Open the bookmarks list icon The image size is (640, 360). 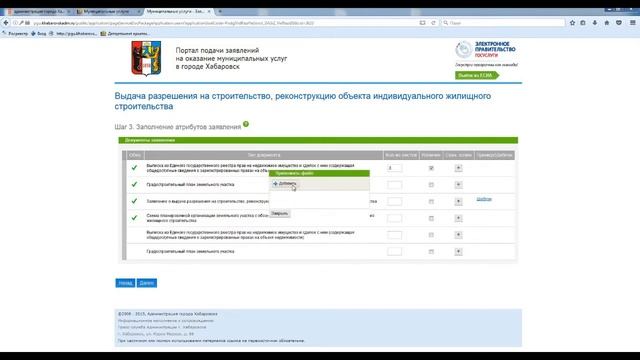(x=583, y=23)
